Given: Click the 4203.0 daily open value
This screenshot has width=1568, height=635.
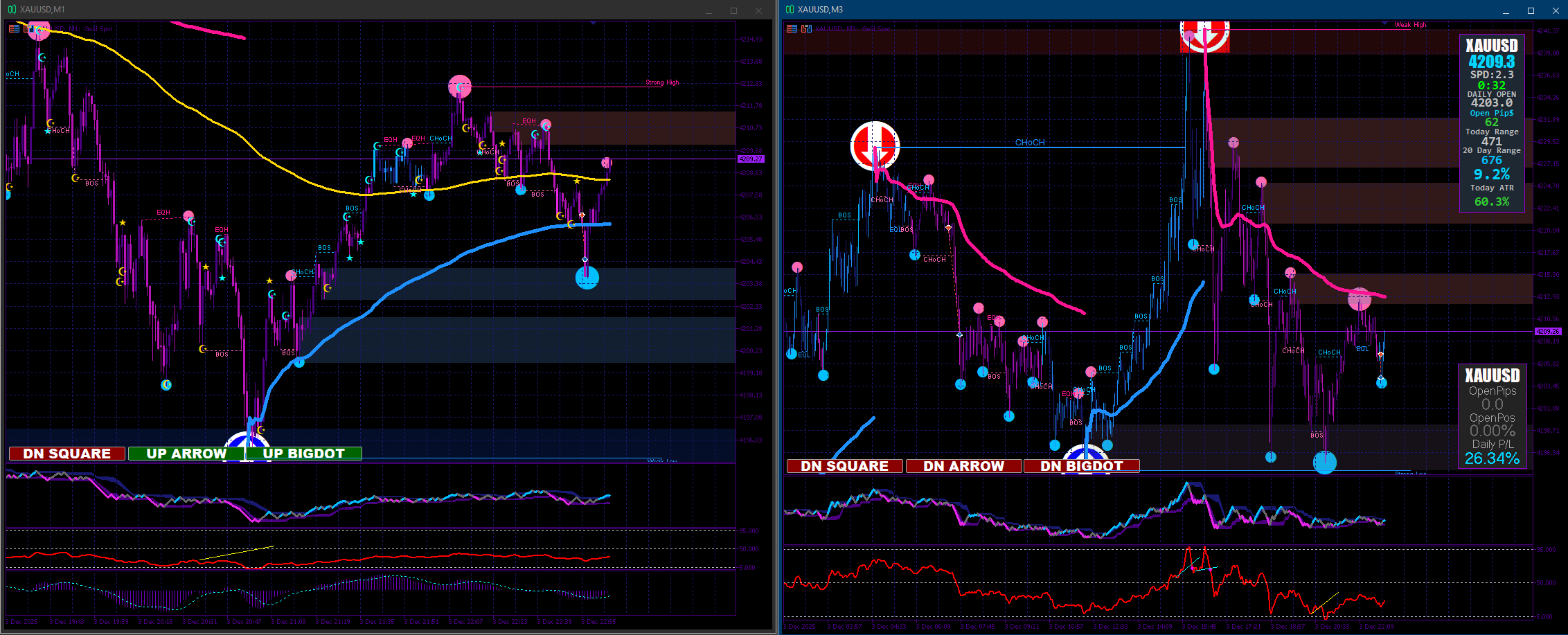Looking at the screenshot, I should pos(1492,102).
